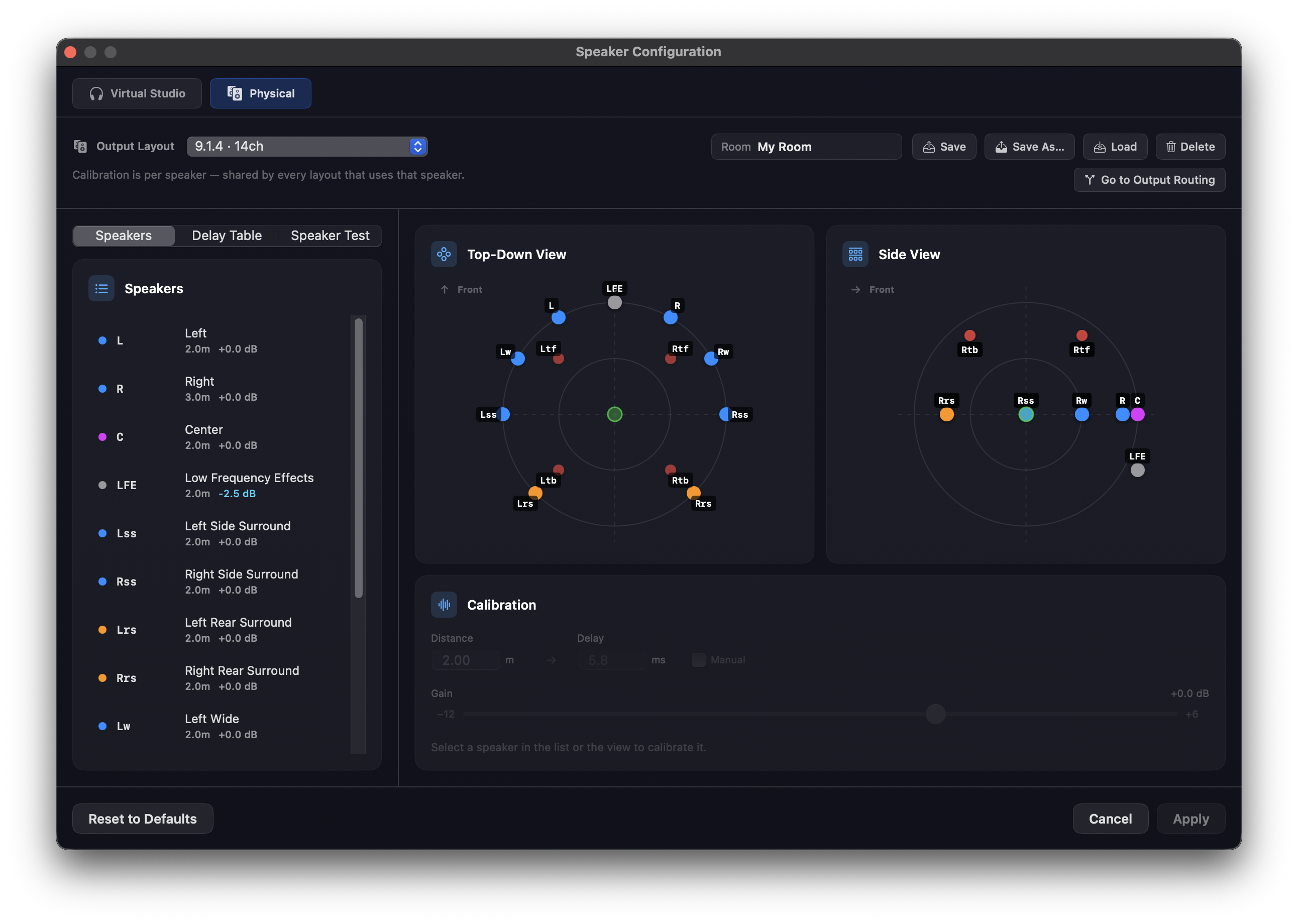
Task: Click the Calibration waveform icon
Action: pos(444,605)
